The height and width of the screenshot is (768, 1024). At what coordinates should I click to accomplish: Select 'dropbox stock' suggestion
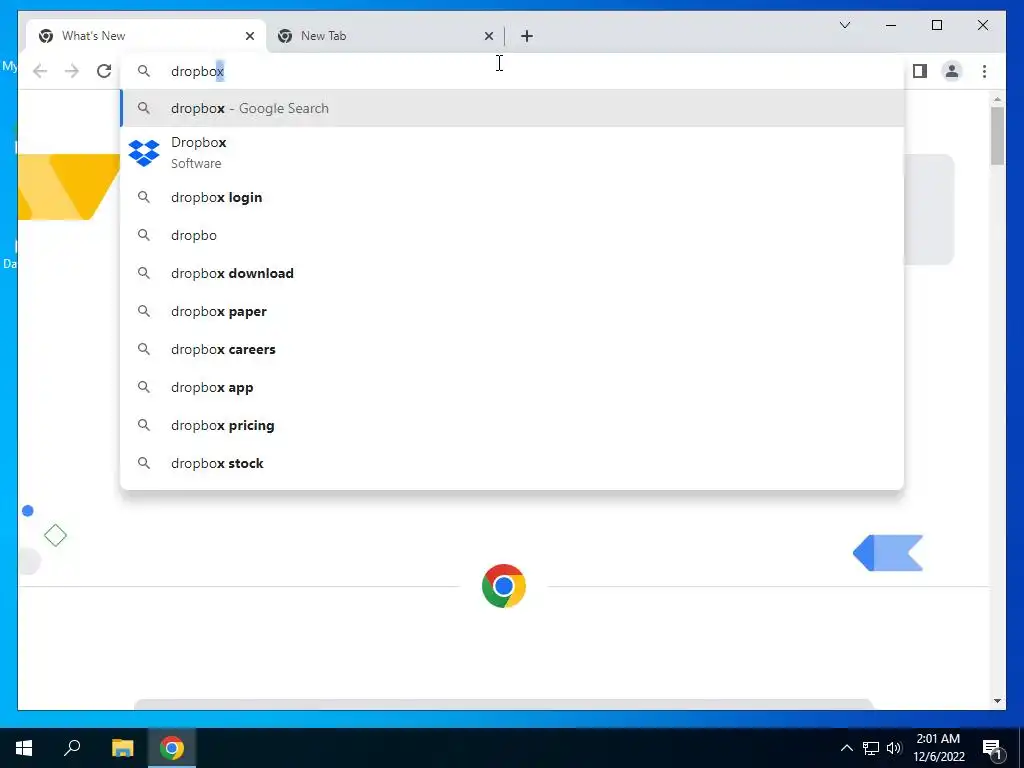click(512, 463)
